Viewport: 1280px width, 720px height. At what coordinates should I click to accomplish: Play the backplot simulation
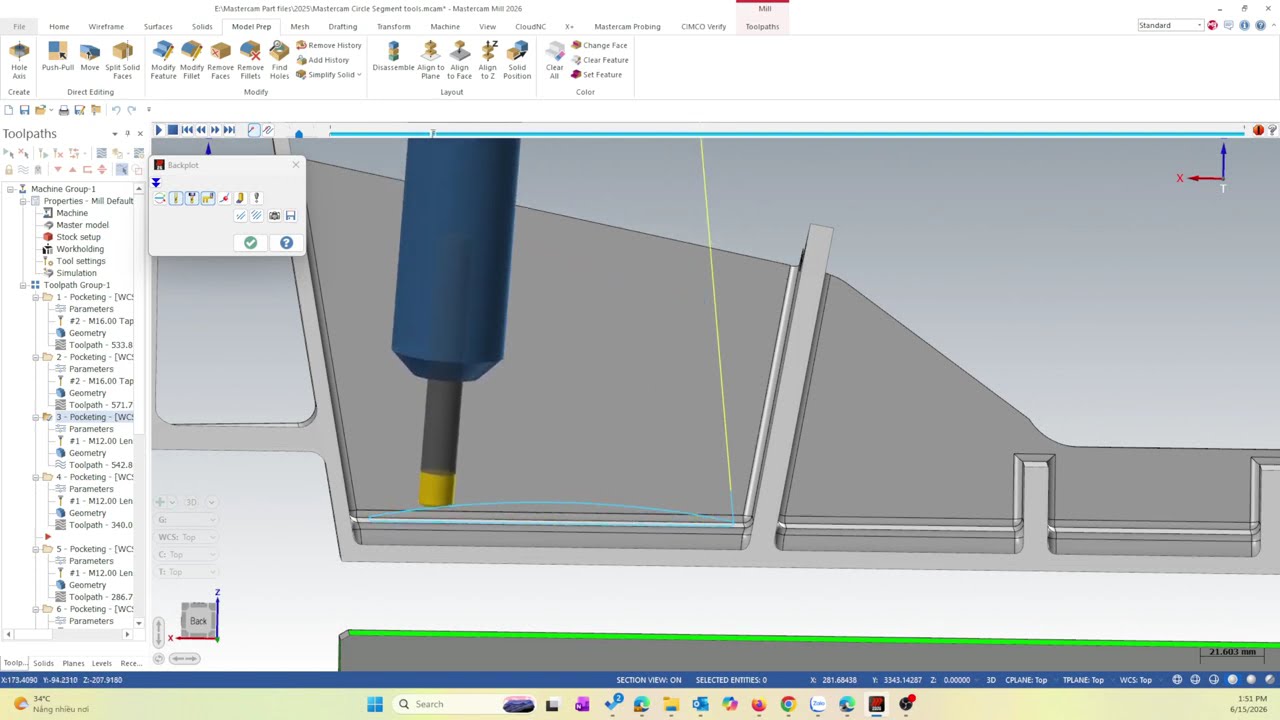coord(158,130)
